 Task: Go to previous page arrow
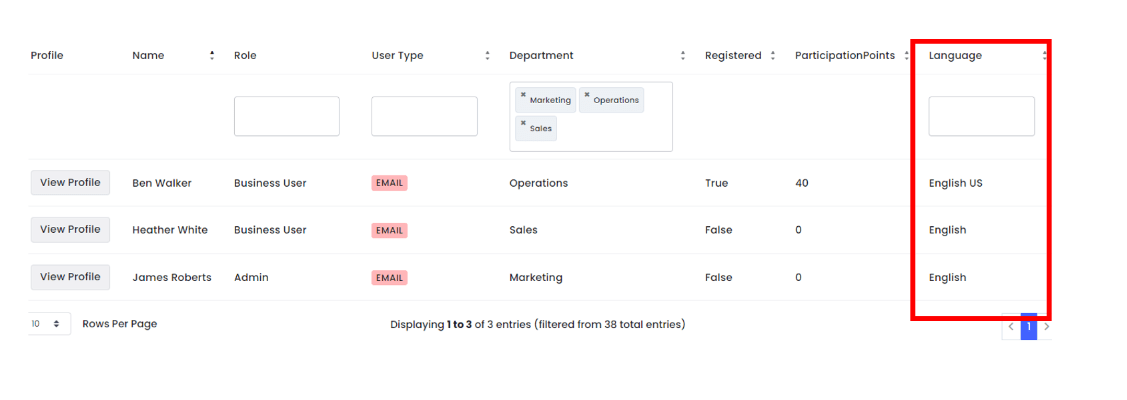(1011, 326)
